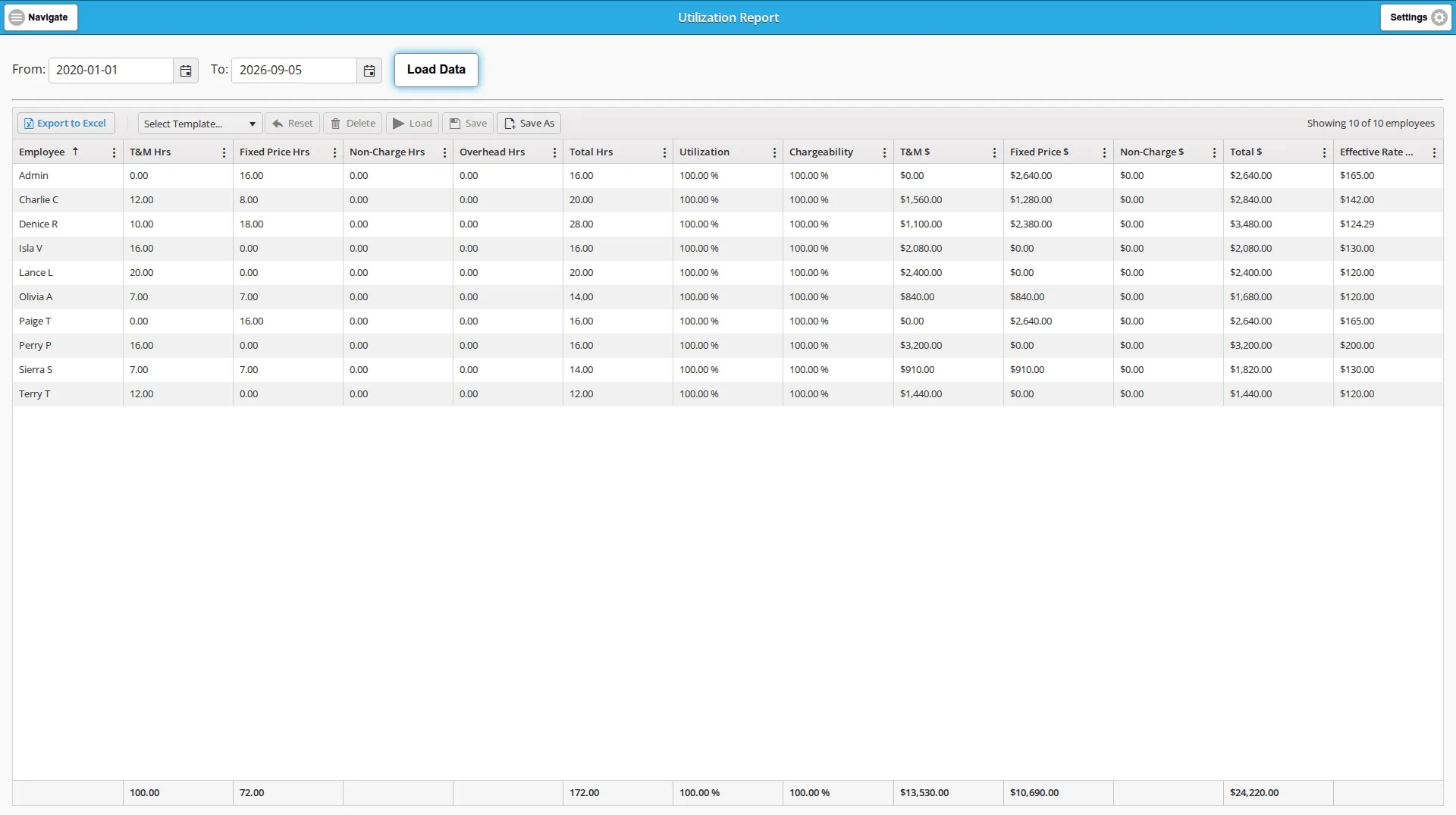
Task: Open Effective Rate column options menu
Action: tap(1434, 152)
